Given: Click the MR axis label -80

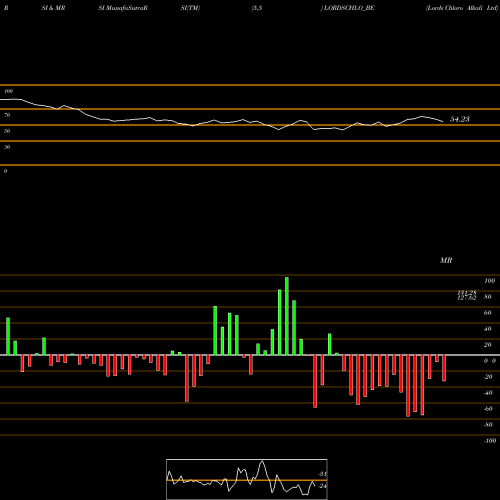Looking at the screenshot, I should tap(488, 425).
